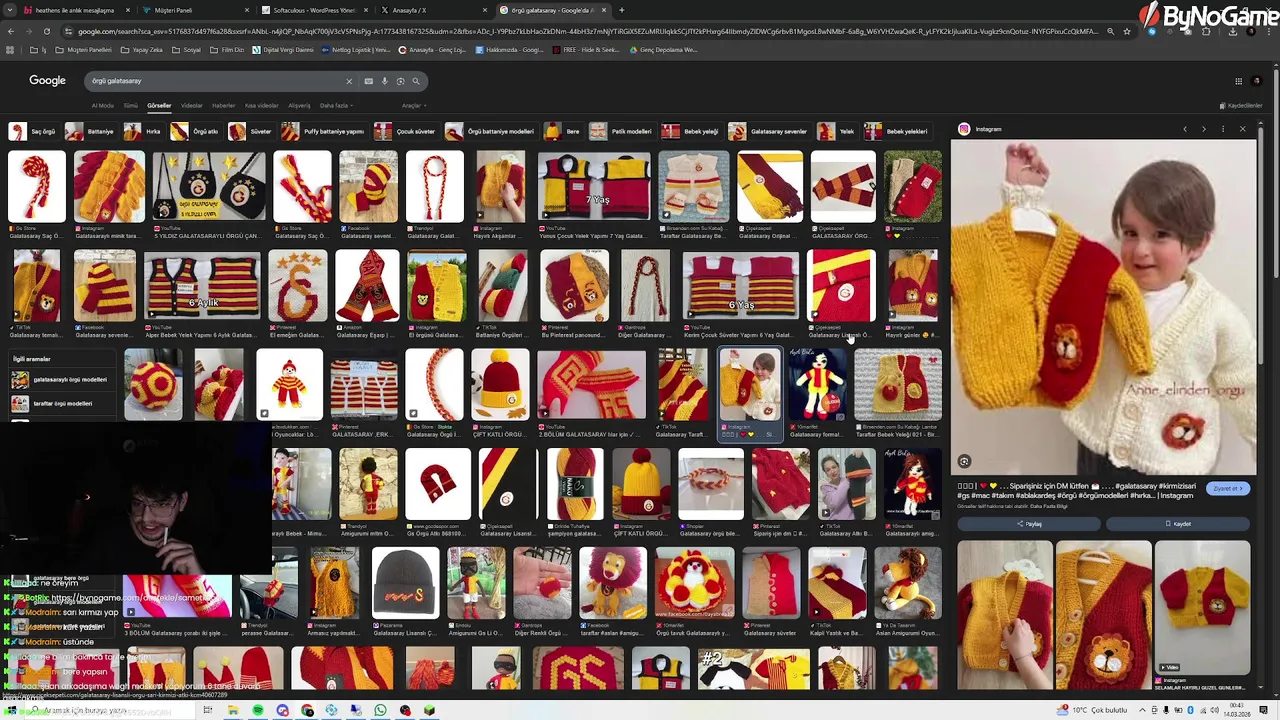Open a new browser tab
Screen dimensions: 1280x720
(621, 10)
